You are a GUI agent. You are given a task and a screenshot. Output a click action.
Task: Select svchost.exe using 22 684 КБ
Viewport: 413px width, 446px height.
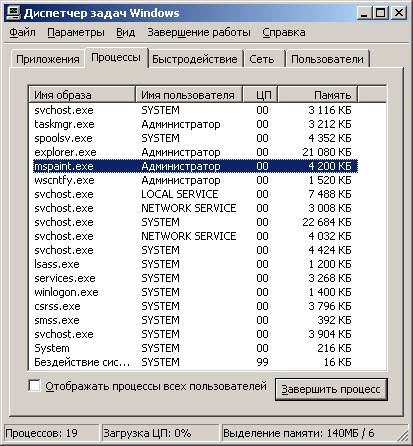point(196,222)
